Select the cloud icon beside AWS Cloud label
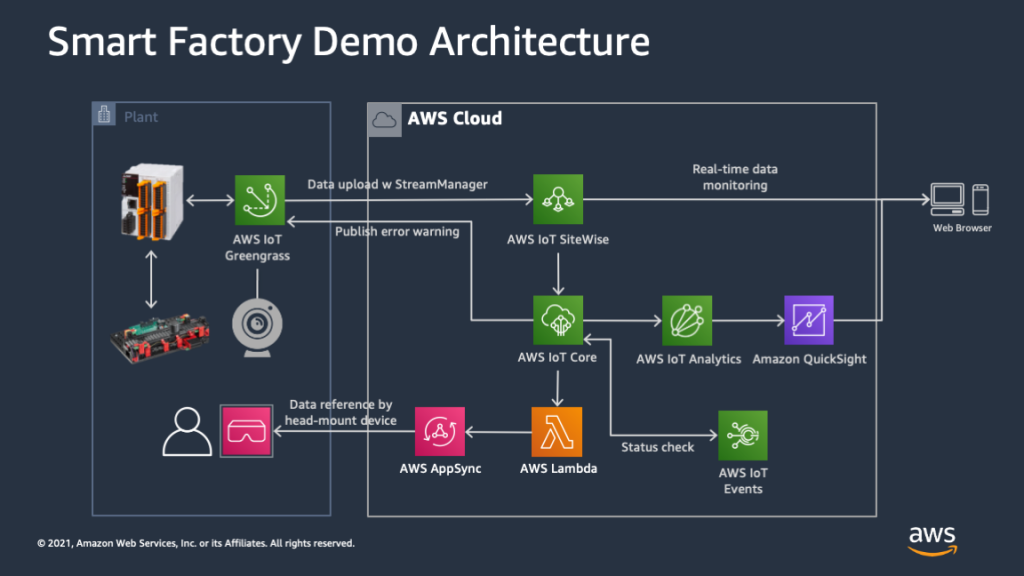The height and width of the screenshot is (576, 1024). [384, 118]
